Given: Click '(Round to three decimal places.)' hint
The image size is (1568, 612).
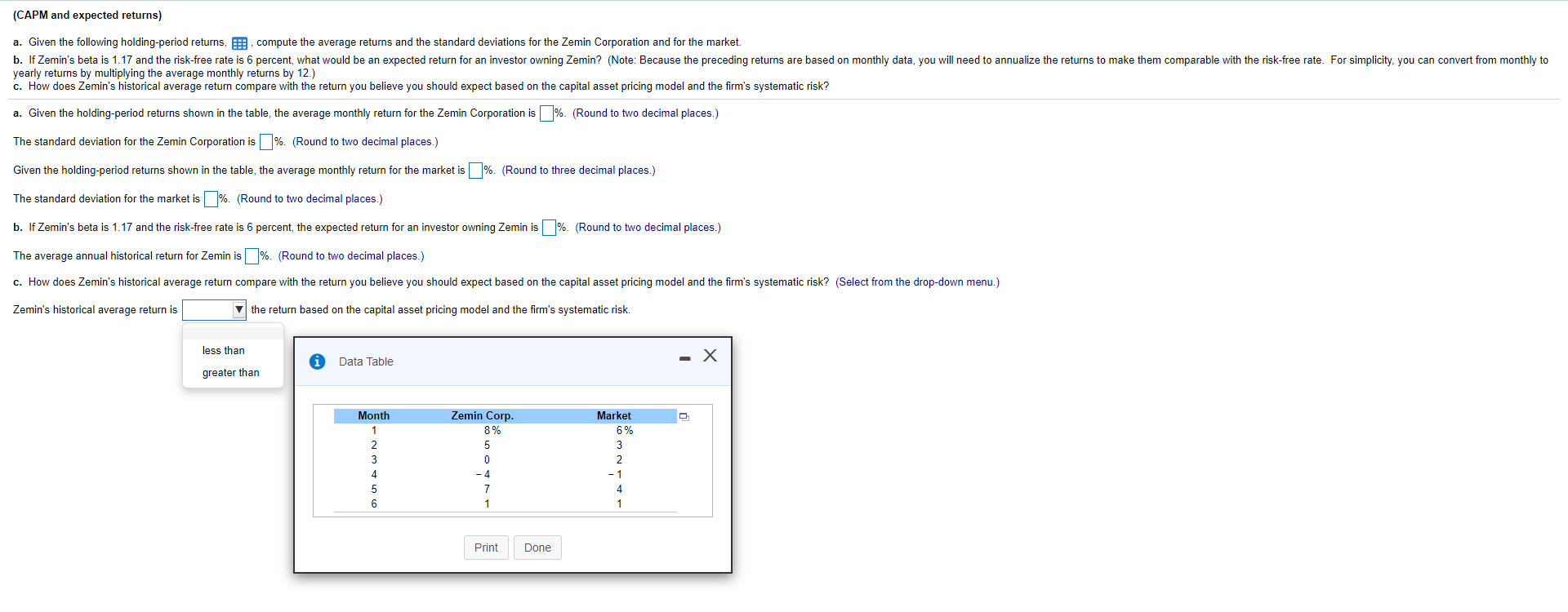Looking at the screenshot, I should [579, 171].
